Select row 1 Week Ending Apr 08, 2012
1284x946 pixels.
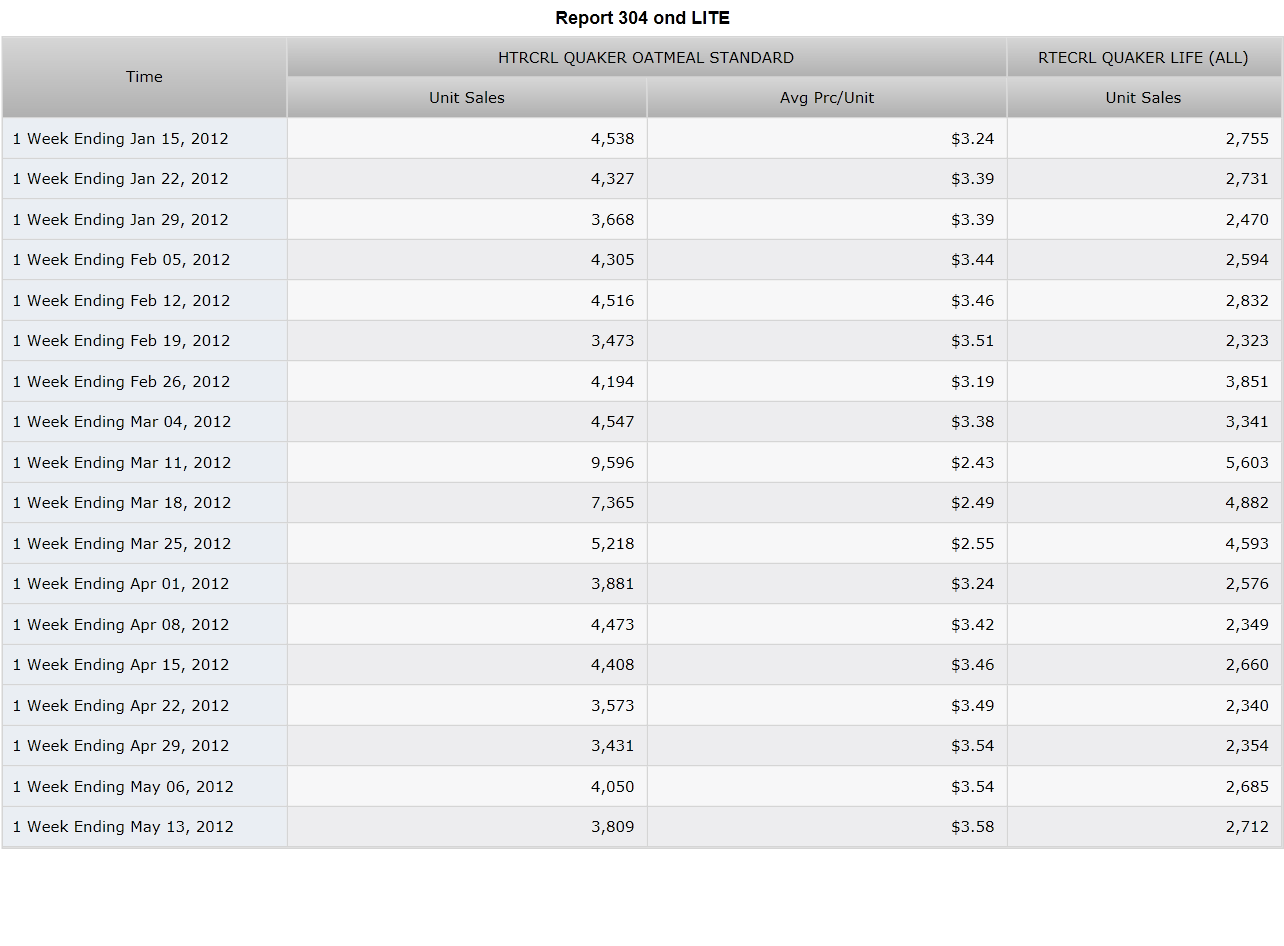642,625
